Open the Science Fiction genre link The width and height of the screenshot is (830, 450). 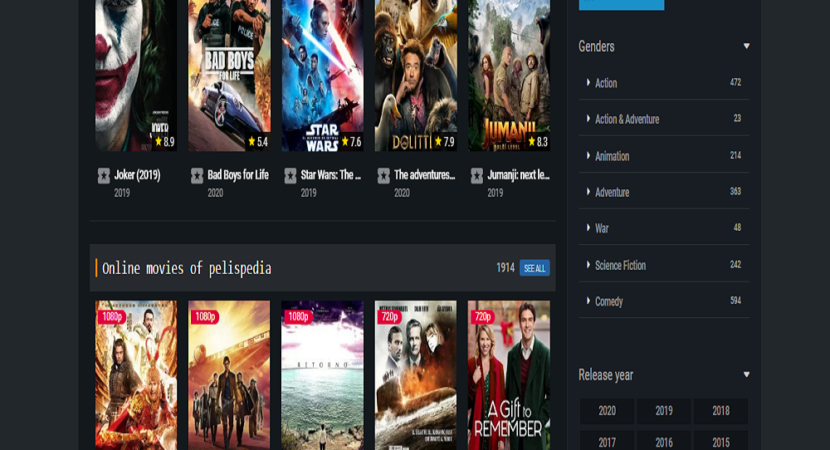[x=620, y=265]
